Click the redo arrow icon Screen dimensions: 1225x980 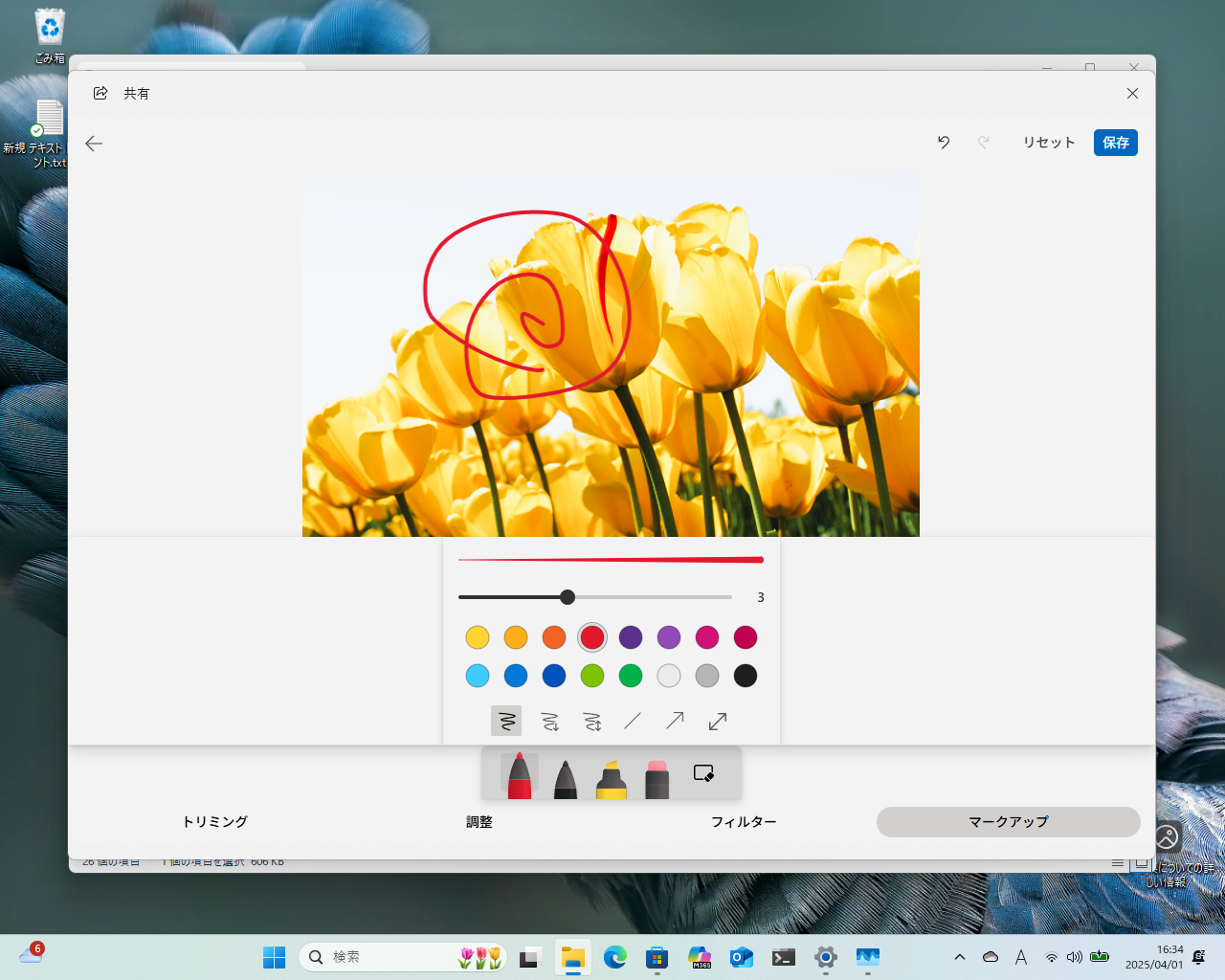coord(983,143)
